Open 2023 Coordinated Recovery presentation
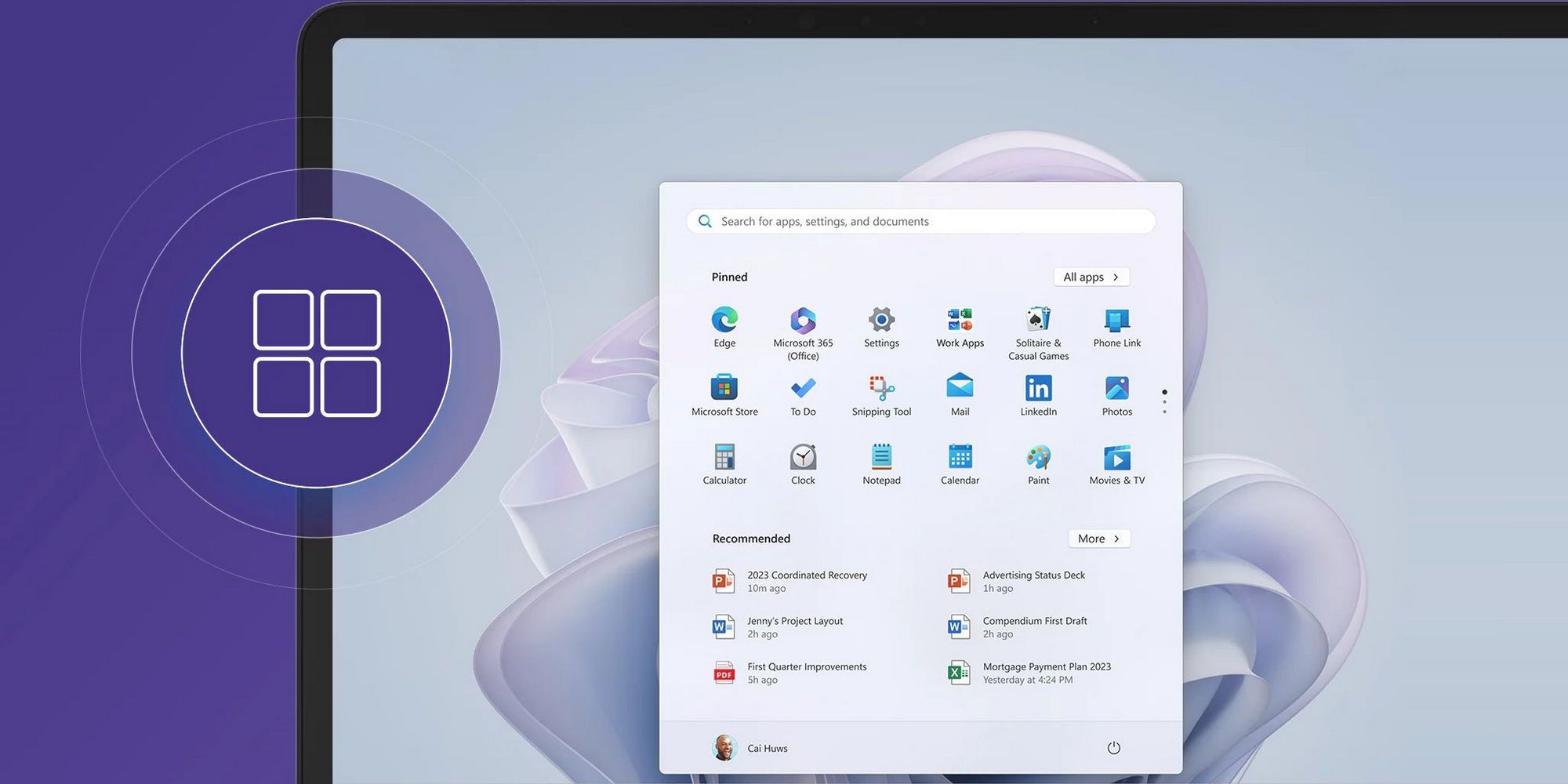This screenshot has width=1568, height=784. coord(790,581)
